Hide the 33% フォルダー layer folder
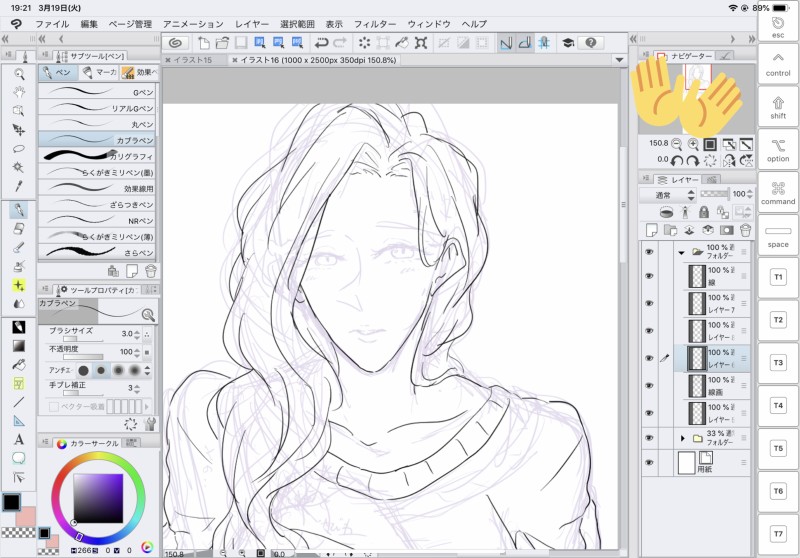 pos(649,438)
